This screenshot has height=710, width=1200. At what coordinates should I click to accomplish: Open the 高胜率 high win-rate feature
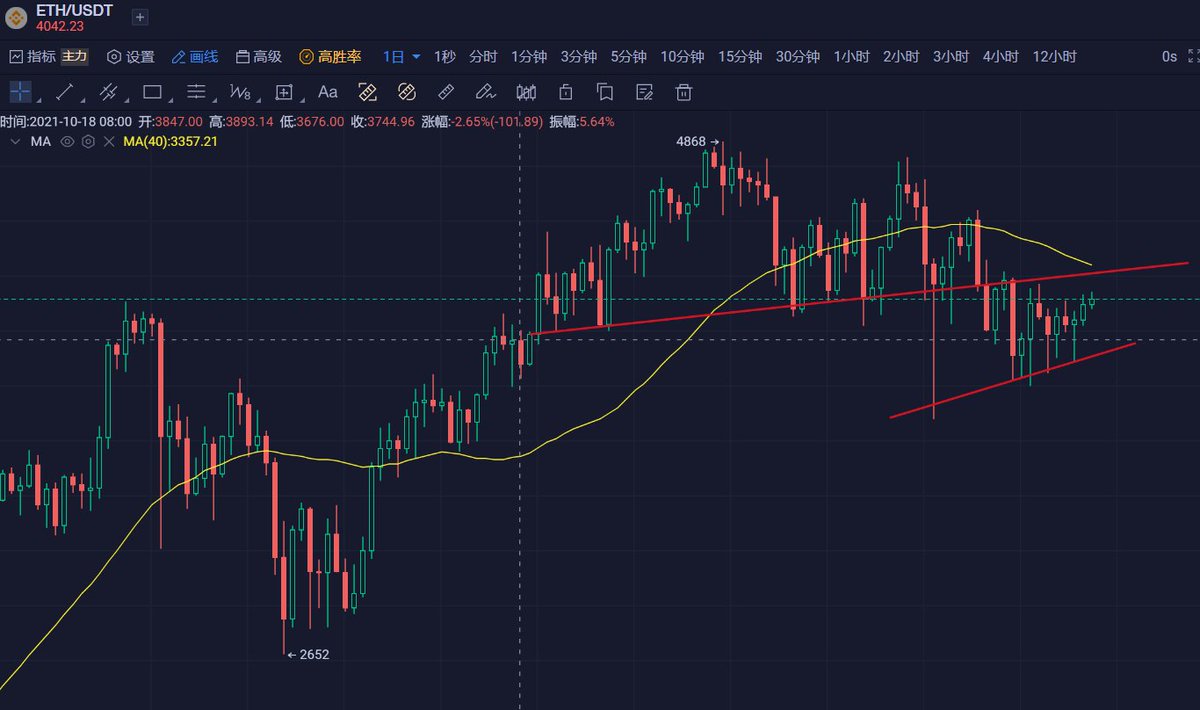pos(331,57)
